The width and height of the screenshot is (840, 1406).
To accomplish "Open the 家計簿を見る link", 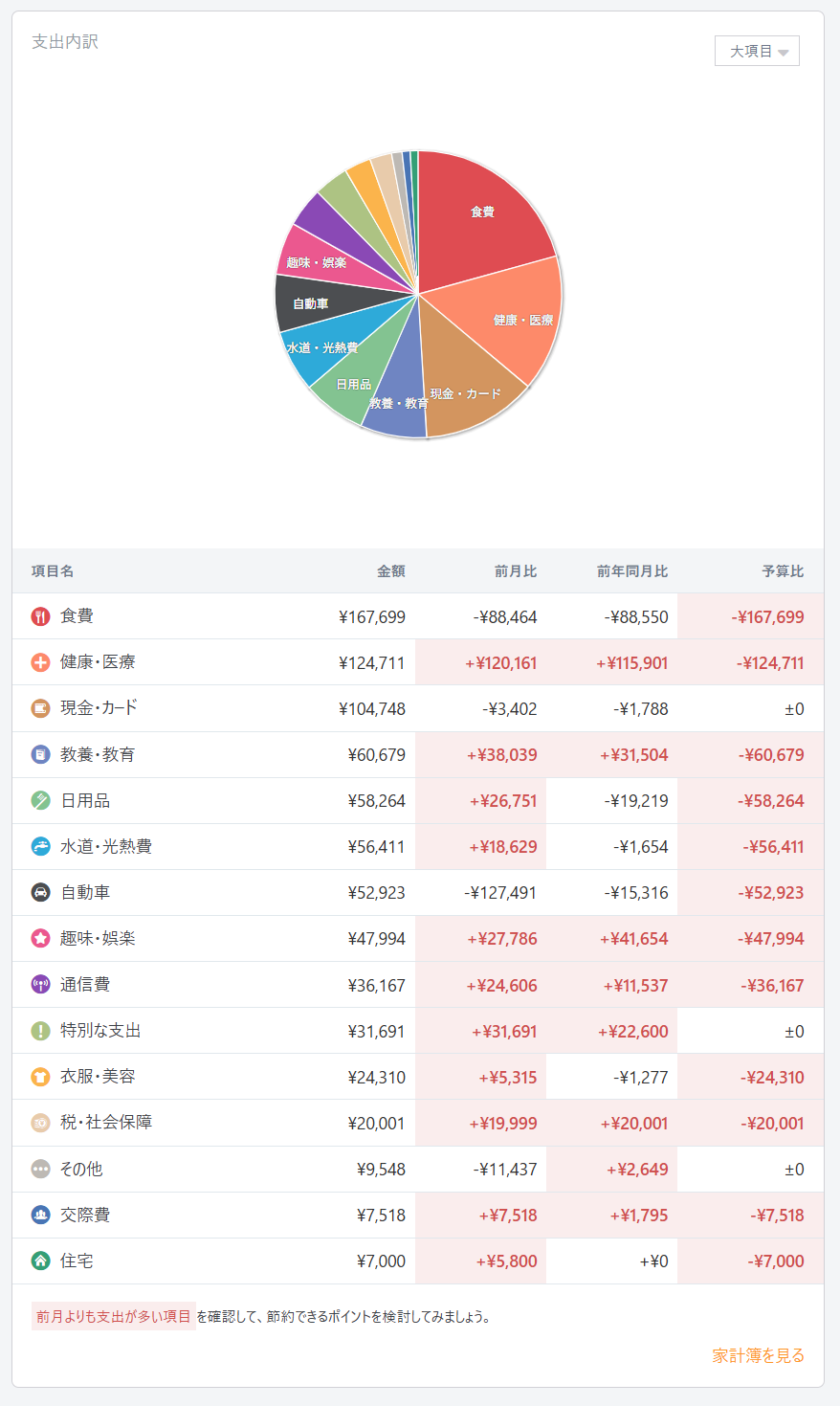I will coord(758,1355).
